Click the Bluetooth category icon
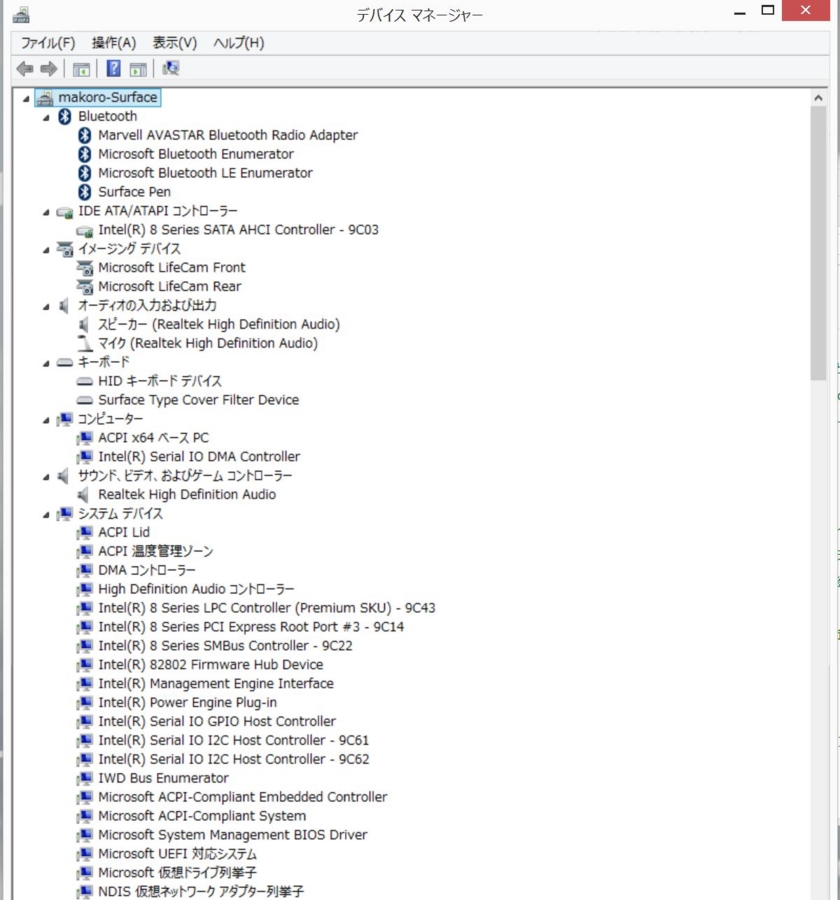This screenshot has height=900, width=840. [65, 117]
